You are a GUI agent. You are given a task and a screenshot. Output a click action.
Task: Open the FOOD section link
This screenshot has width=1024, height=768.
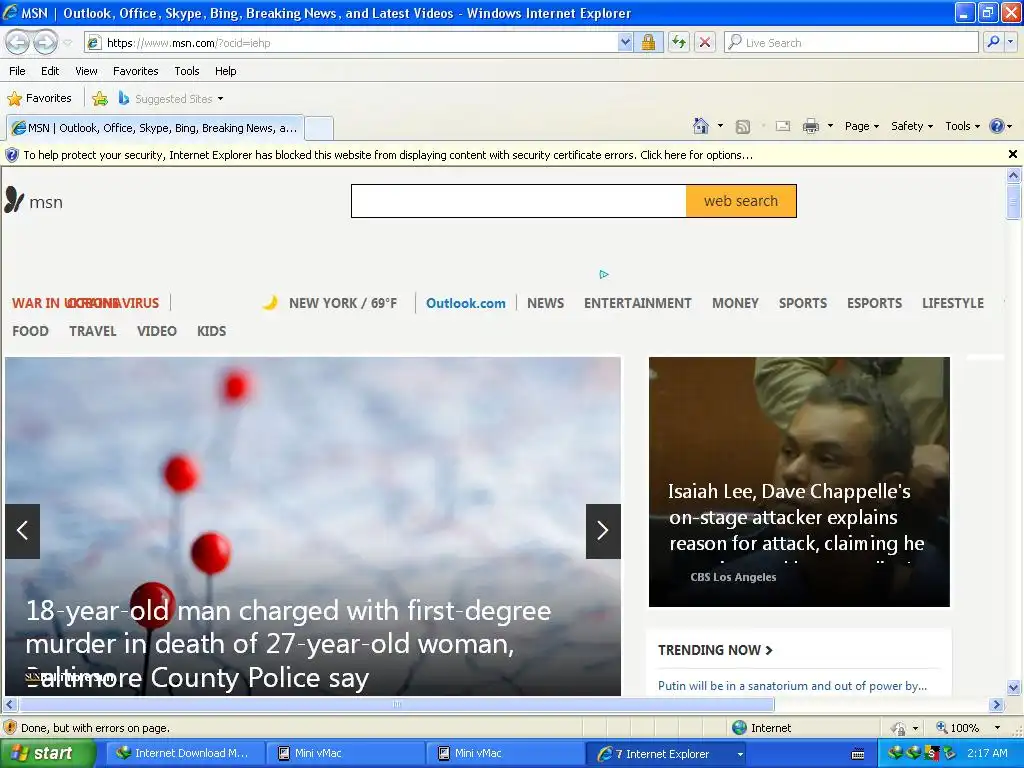click(30, 331)
